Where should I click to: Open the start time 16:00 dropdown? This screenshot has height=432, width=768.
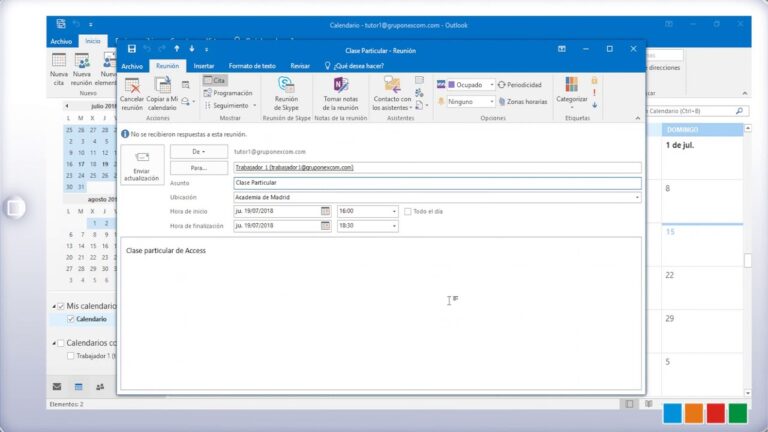click(394, 212)
